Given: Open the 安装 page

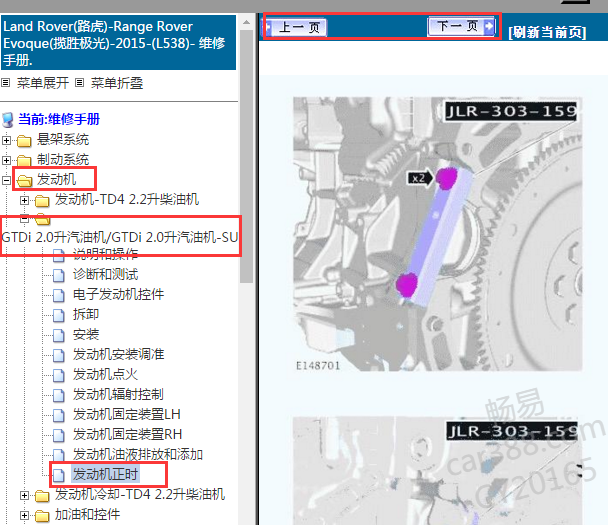Looking at the screenshot, I should (x=86, y=334).
